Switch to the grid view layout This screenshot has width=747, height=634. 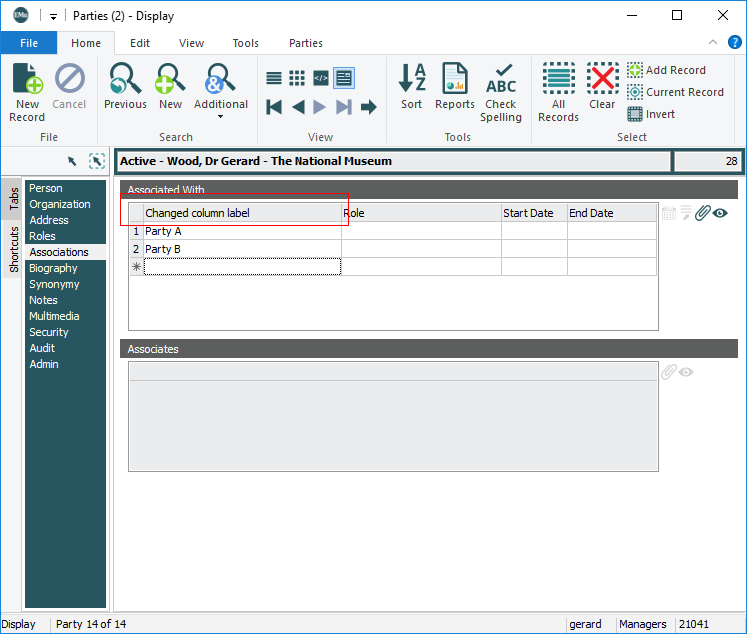297,78
